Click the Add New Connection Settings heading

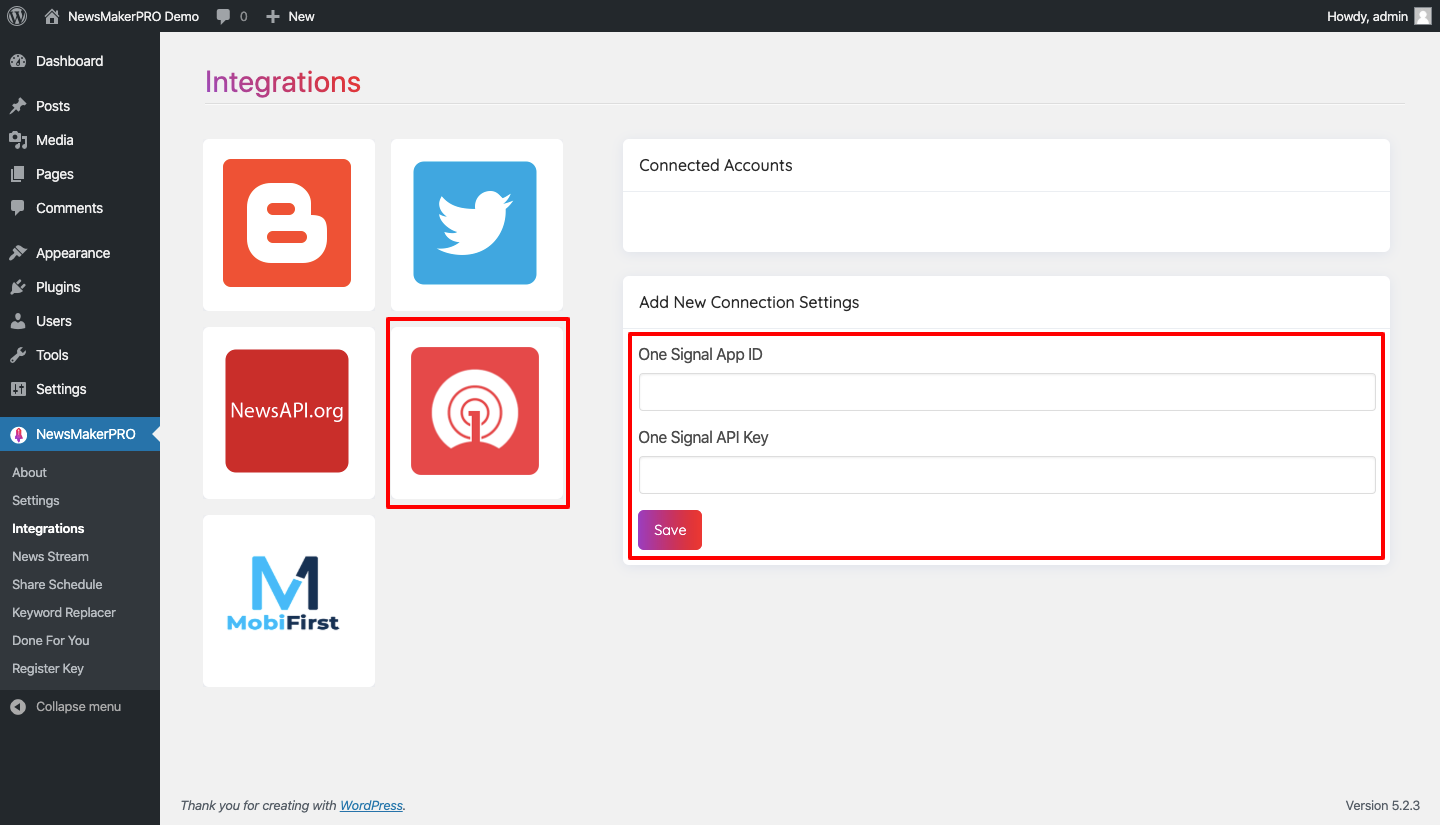(749, 302)
